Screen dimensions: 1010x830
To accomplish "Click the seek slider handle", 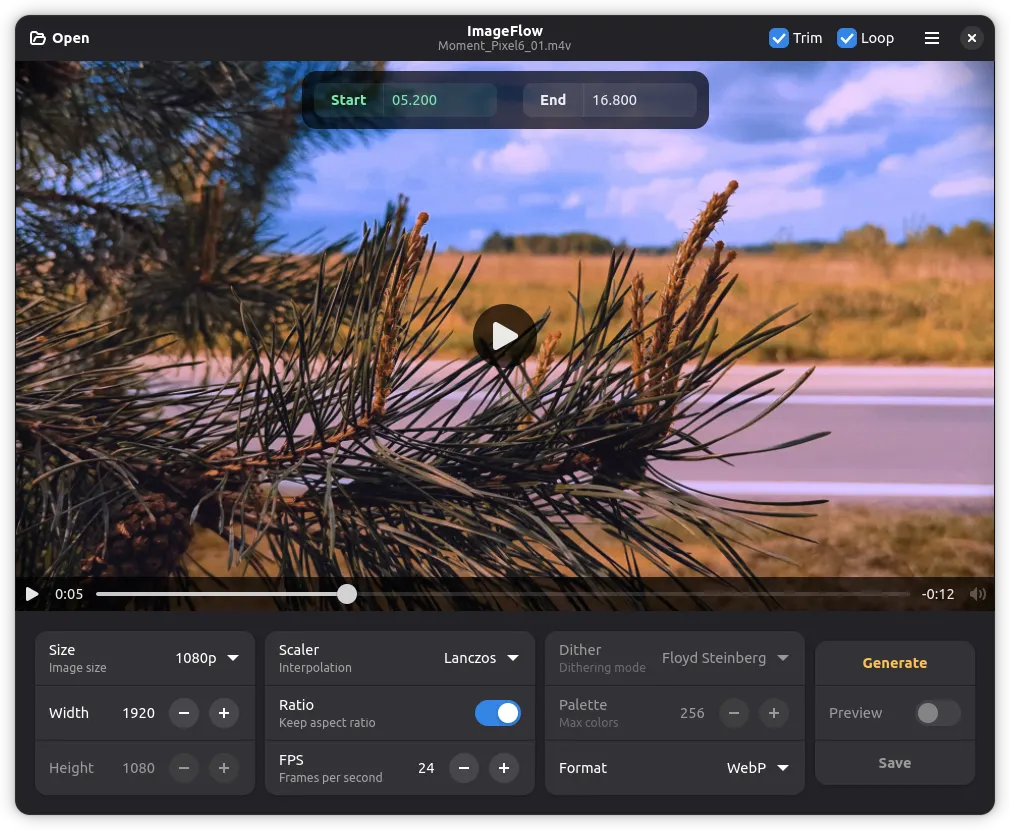I will pos(347,594).
